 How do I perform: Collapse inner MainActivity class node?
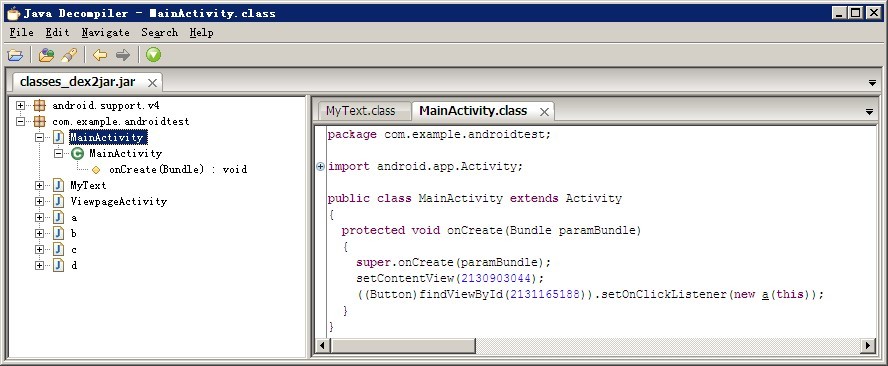(58, 154)
